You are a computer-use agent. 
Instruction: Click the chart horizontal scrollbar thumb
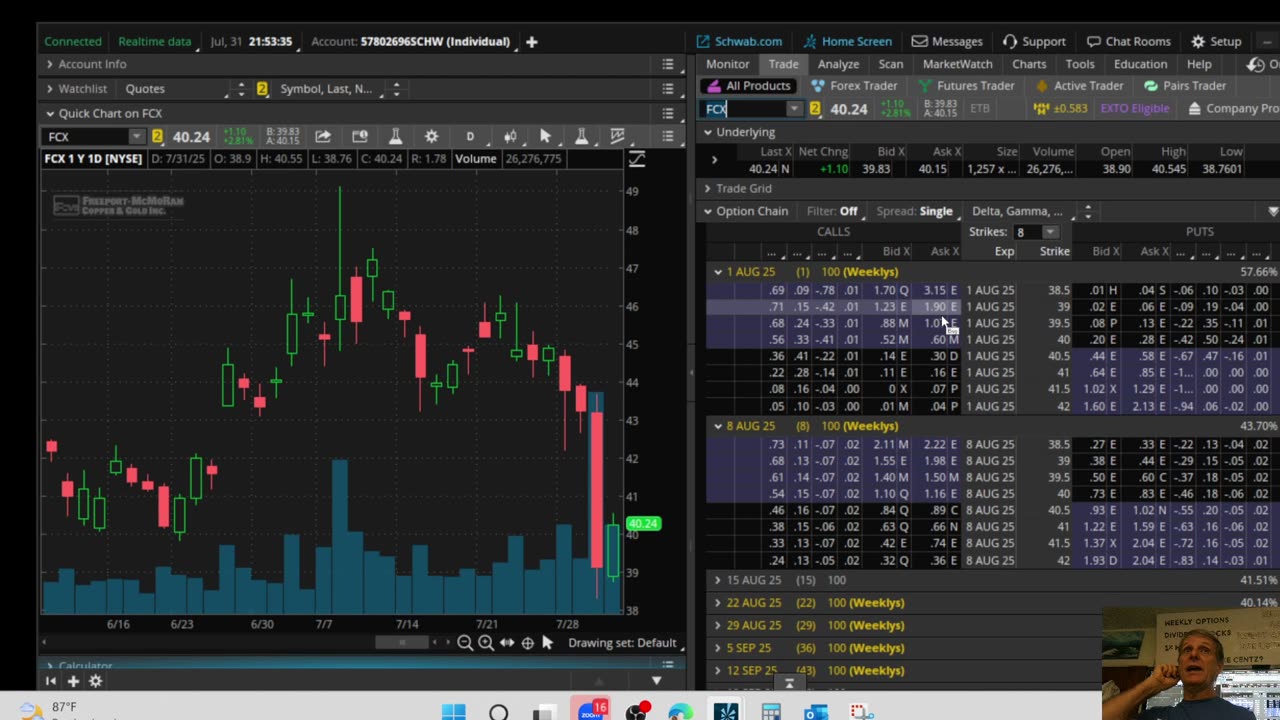402,643
